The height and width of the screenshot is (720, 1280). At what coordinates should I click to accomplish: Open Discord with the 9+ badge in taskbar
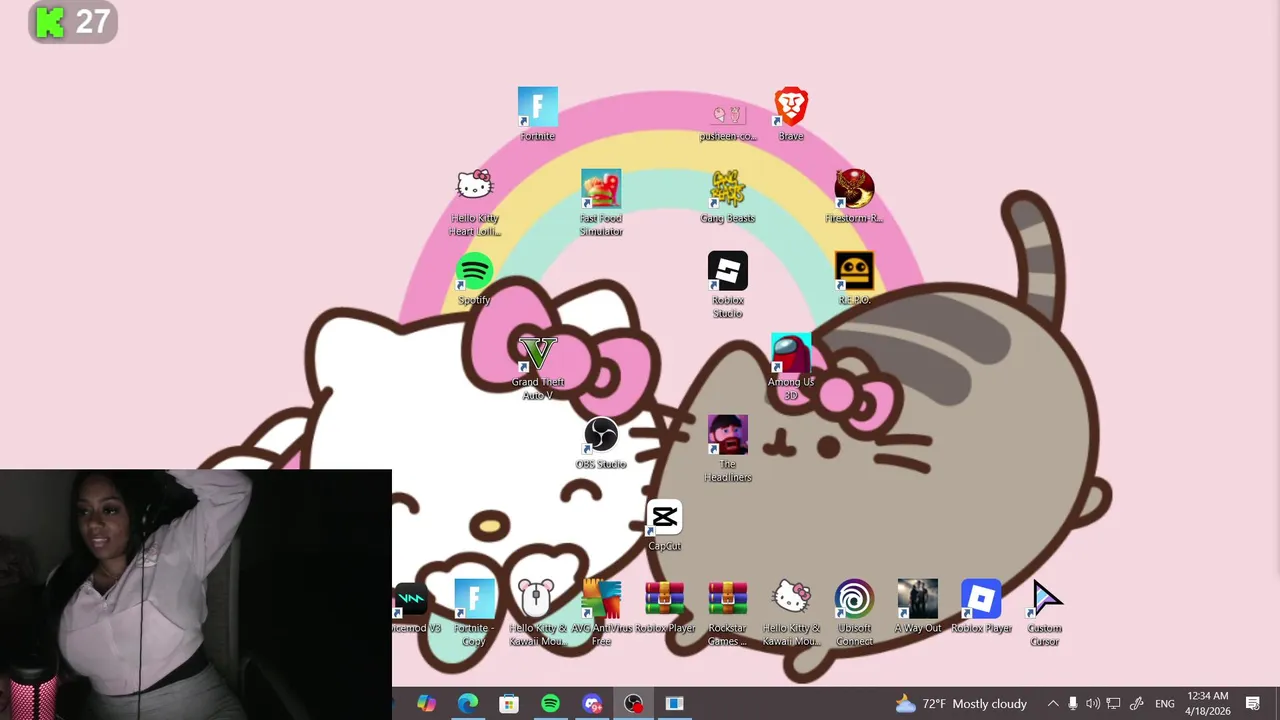[592, 704]
